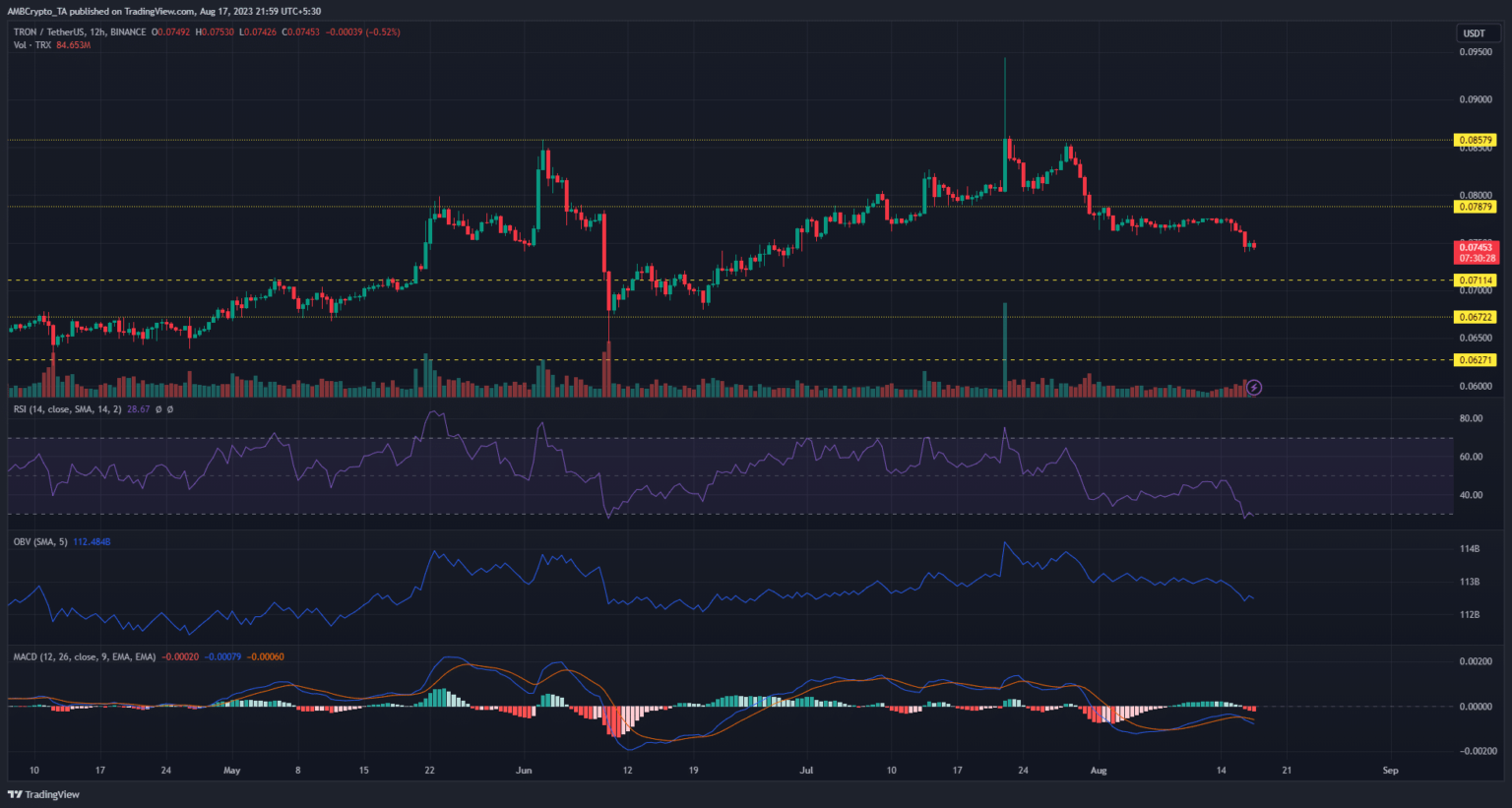Click the Sep label on the time axis
This screenshot has height=808, width=1512.
[x=1389, y=771]
